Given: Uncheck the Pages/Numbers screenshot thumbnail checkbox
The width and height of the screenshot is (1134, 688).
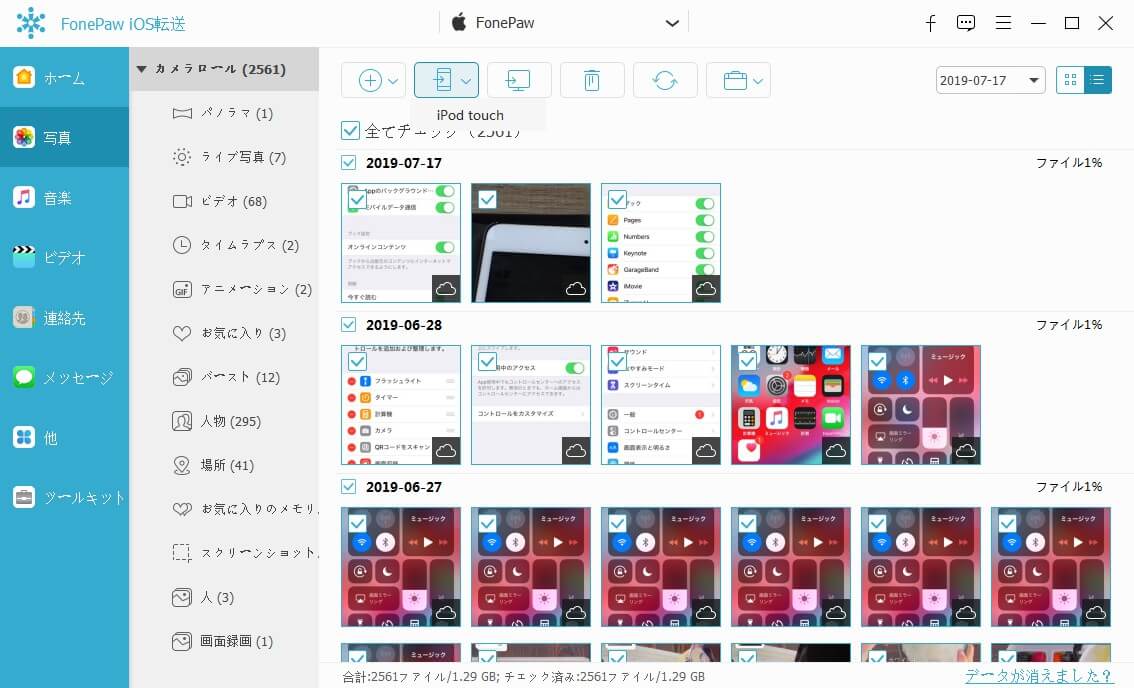Looking at the screenshot, I should pyautogui.click(x=617, y=199).
